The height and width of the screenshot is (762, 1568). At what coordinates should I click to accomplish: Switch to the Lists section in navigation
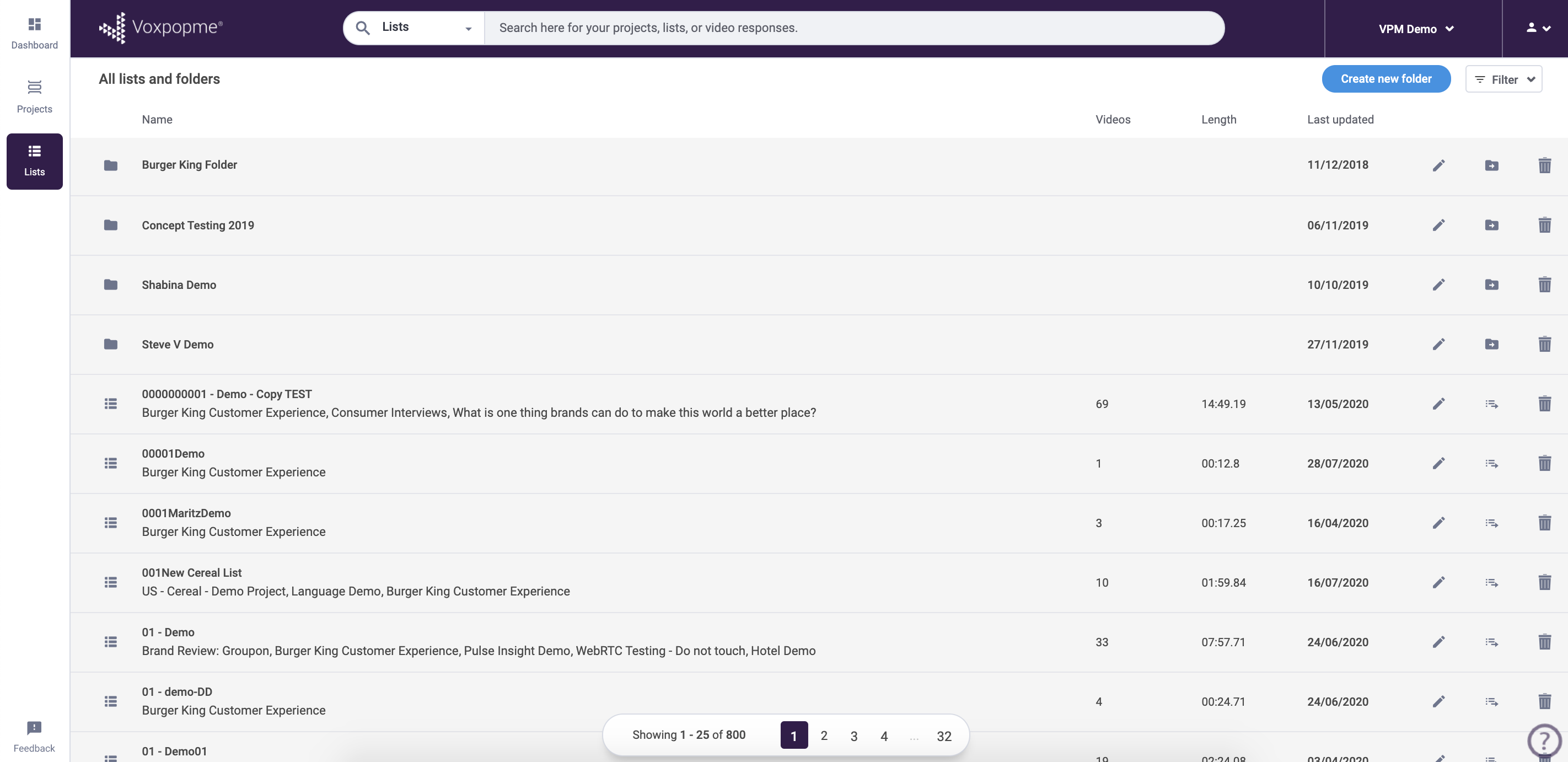pos(34,162)
